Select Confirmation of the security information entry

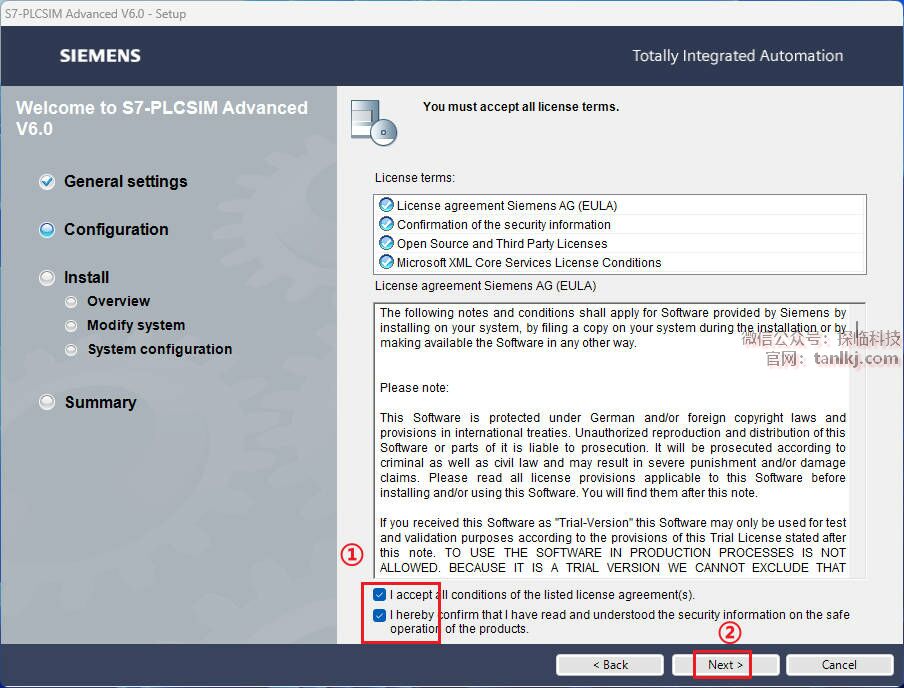620,224
